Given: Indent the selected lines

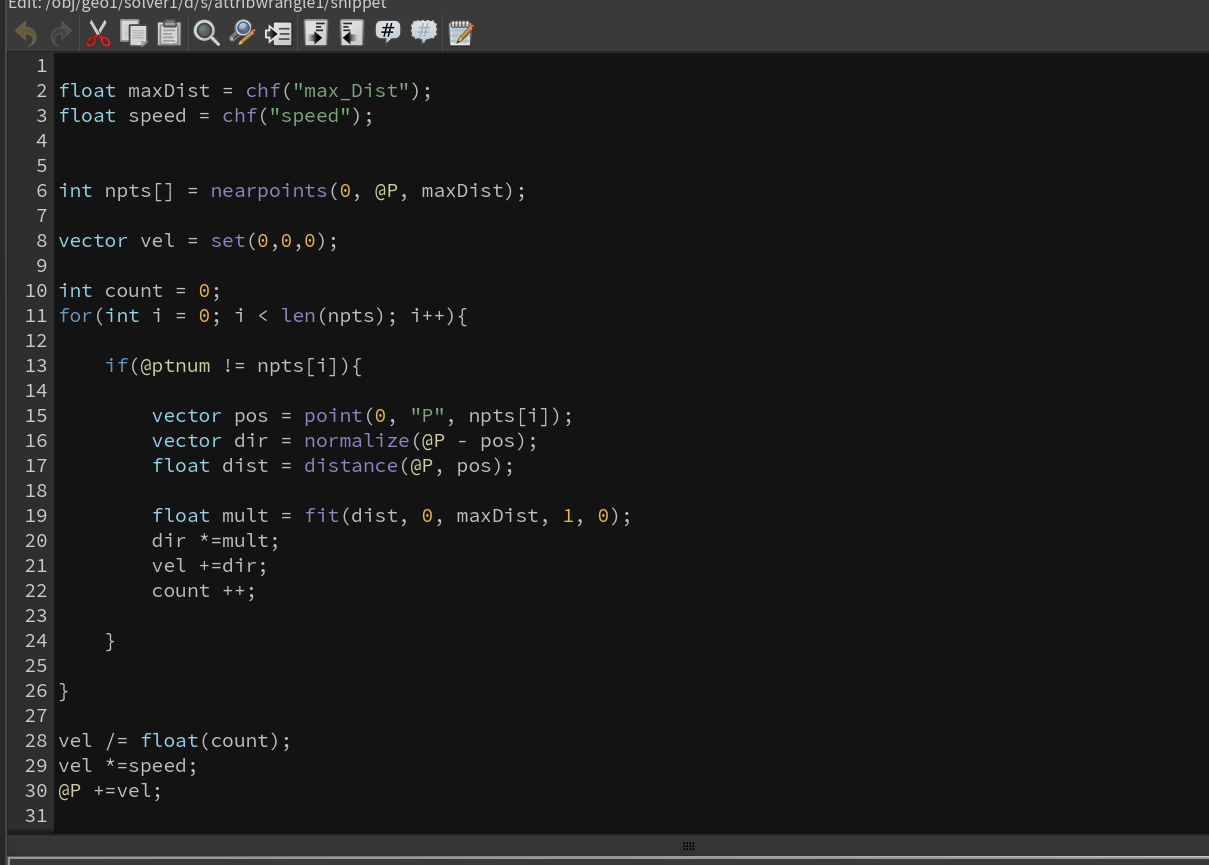Looking at the screenshot, I should pyautogui.click(x=316, y=34).
